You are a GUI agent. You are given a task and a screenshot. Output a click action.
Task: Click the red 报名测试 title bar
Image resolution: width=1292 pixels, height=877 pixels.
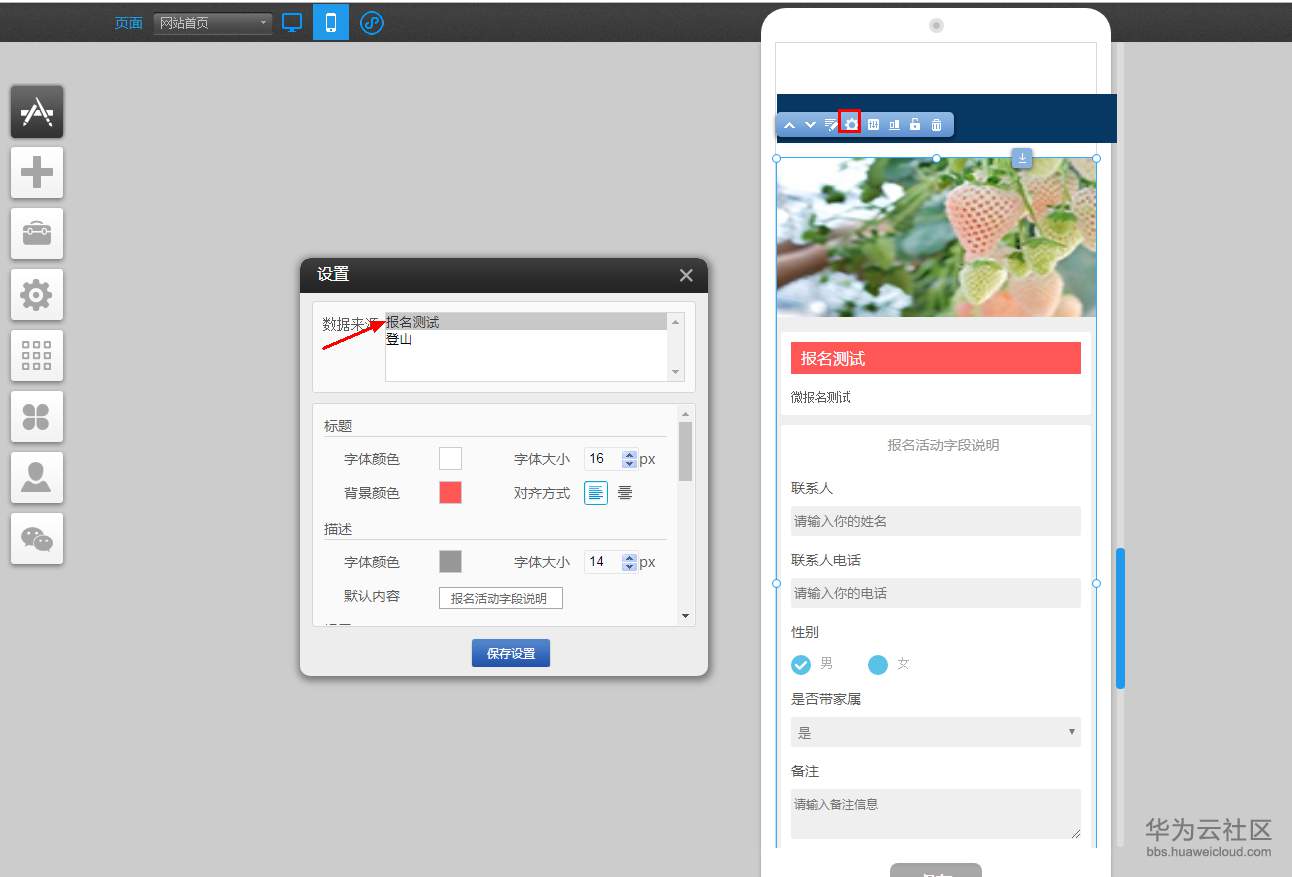pyautogui.click(x=936, y=358)
